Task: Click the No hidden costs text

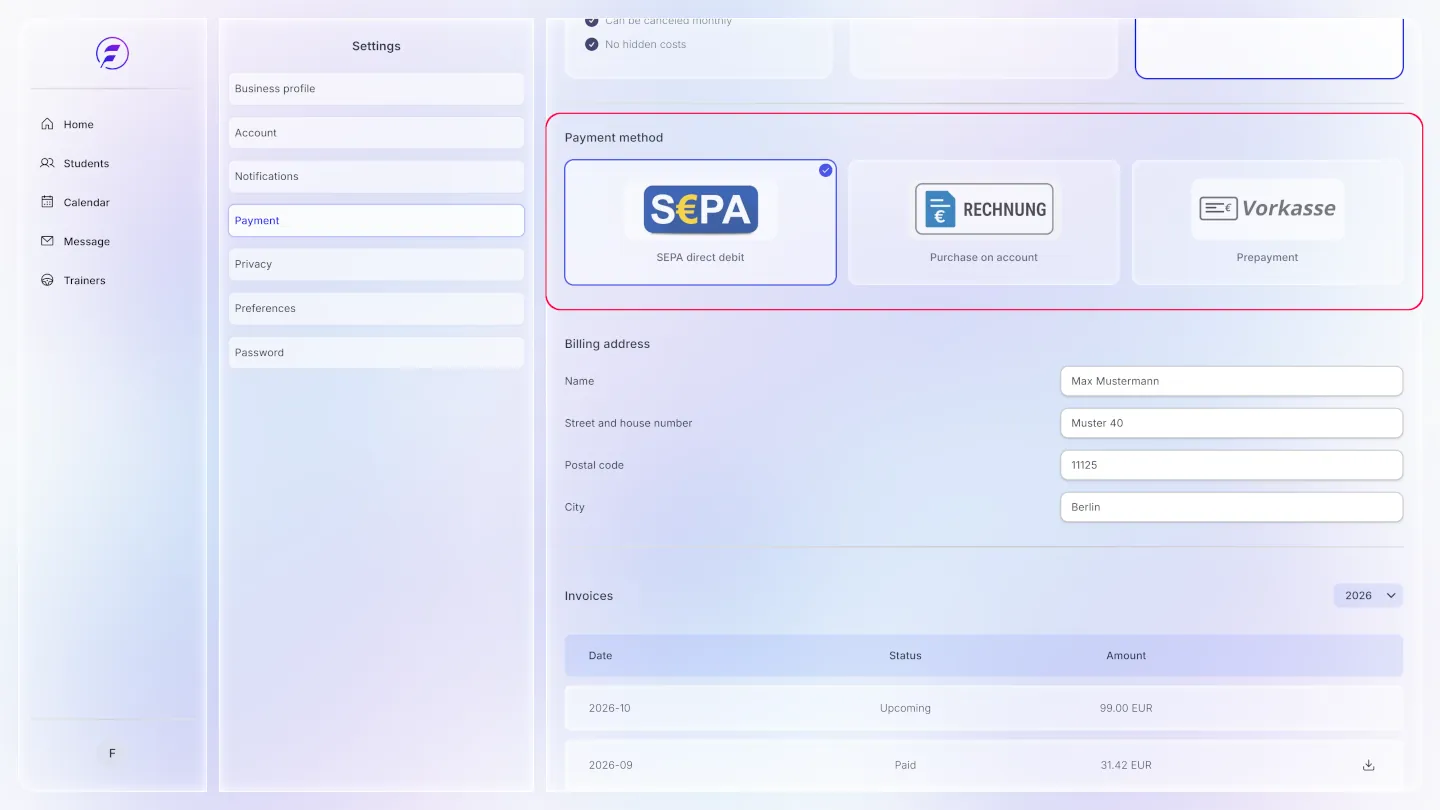Action: 645,45
